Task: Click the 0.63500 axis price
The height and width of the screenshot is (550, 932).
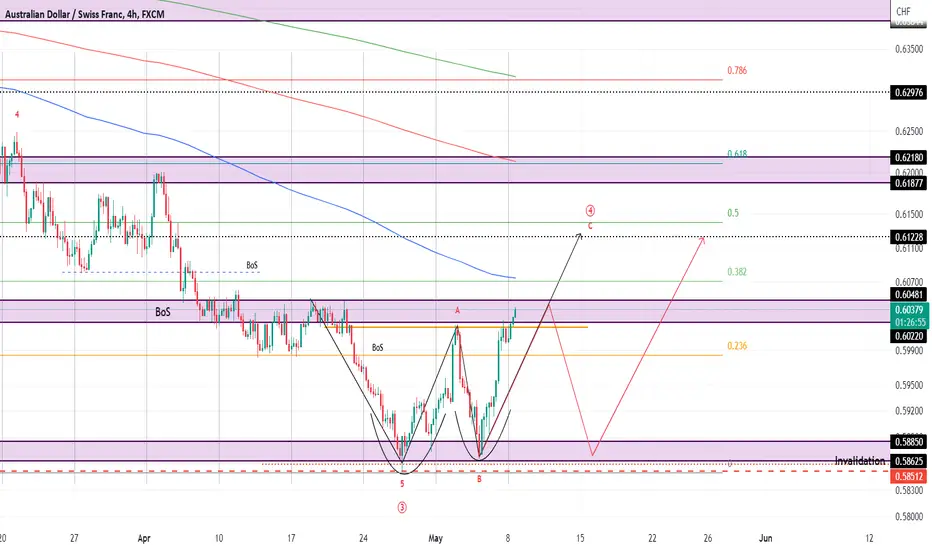Action: 909,49
